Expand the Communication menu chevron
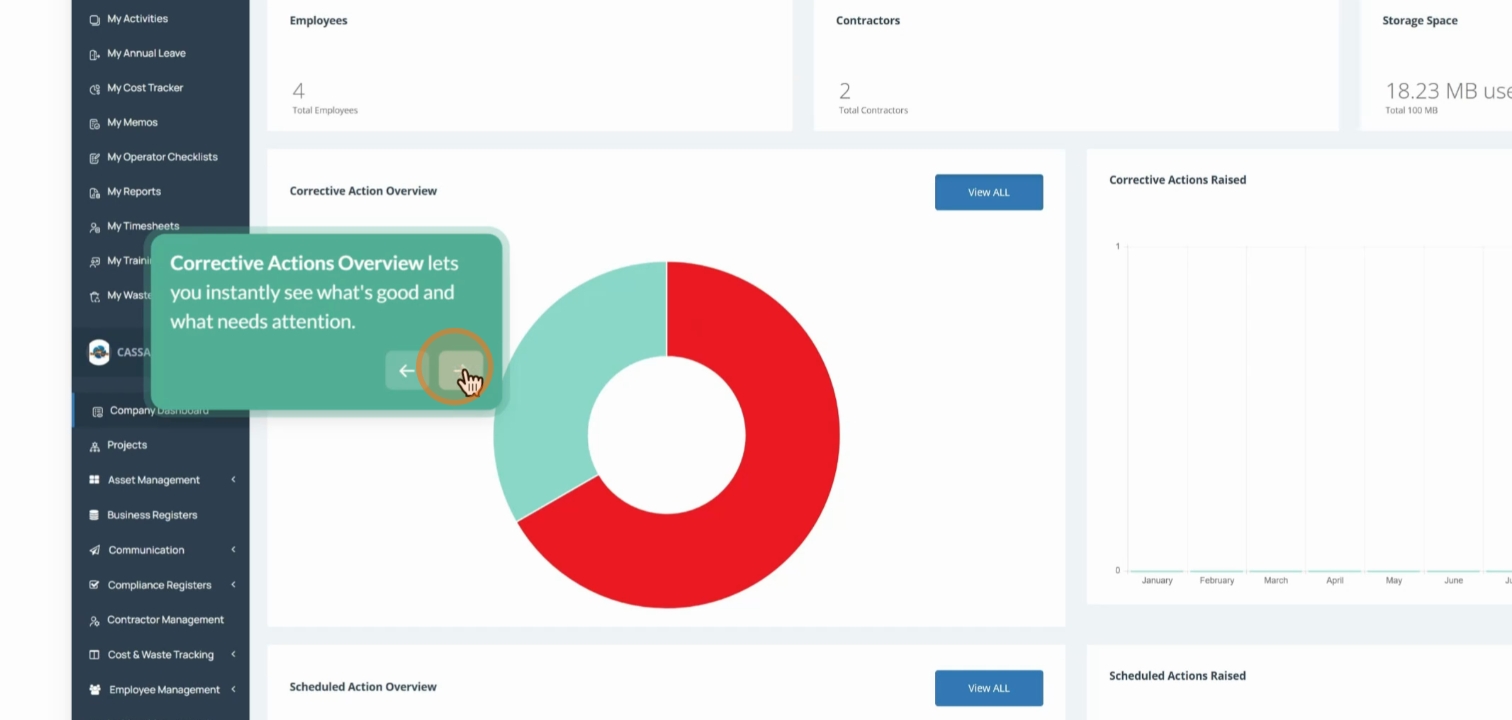Viewport: 1512px width, 720px height. [x=233, y=550]
